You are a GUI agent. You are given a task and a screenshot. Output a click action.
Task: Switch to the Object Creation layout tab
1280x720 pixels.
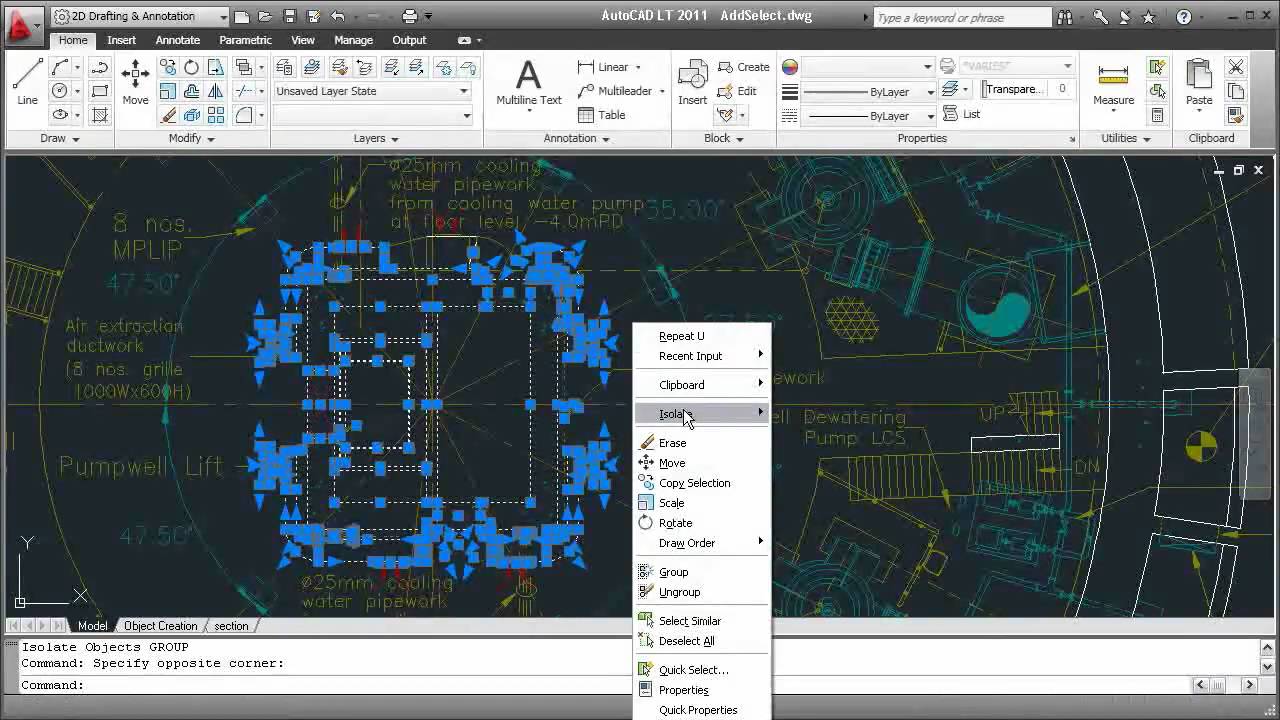pyautogui.click(x=160, y=626)
